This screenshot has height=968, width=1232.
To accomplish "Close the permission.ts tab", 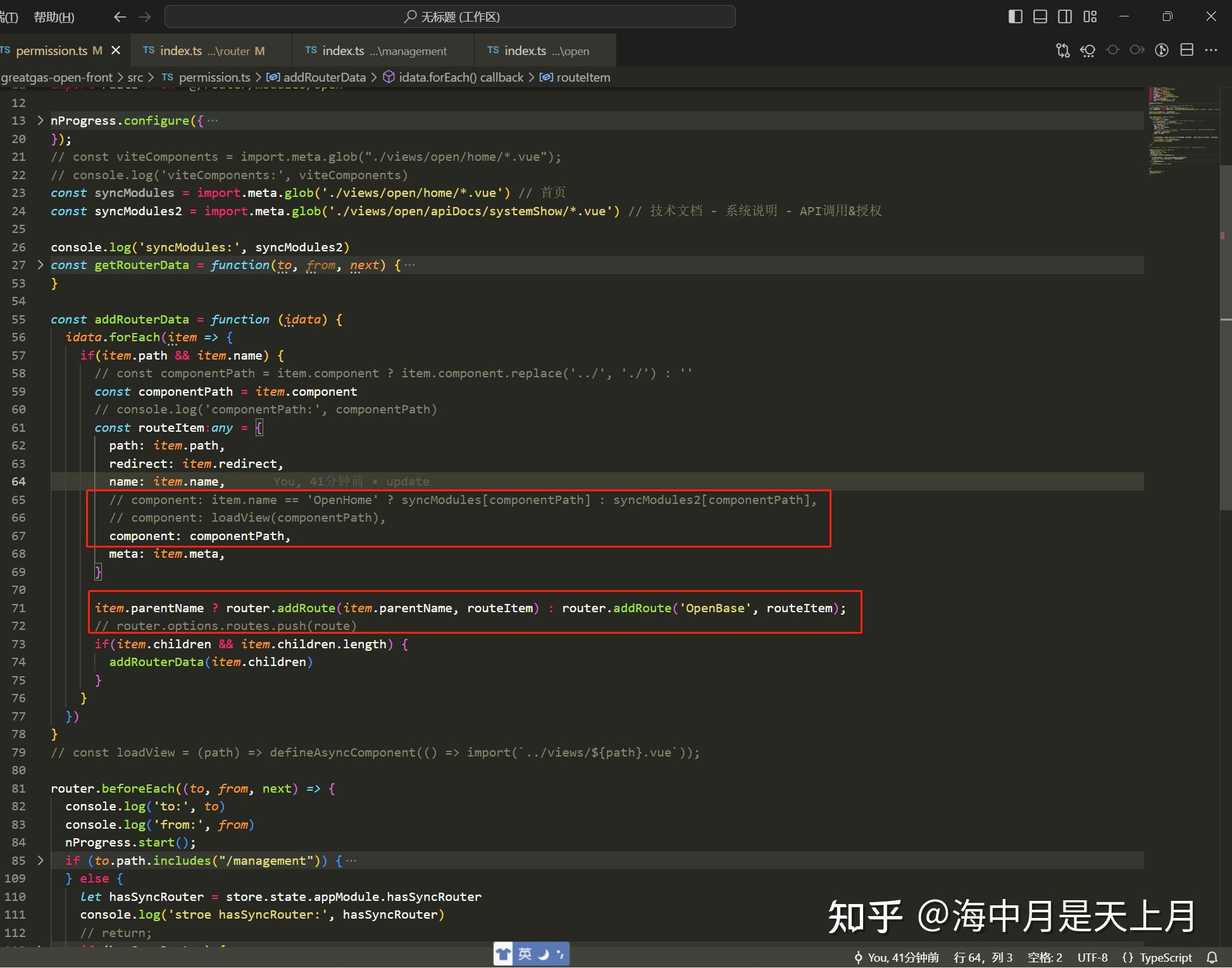I will (x=116, y=50).
